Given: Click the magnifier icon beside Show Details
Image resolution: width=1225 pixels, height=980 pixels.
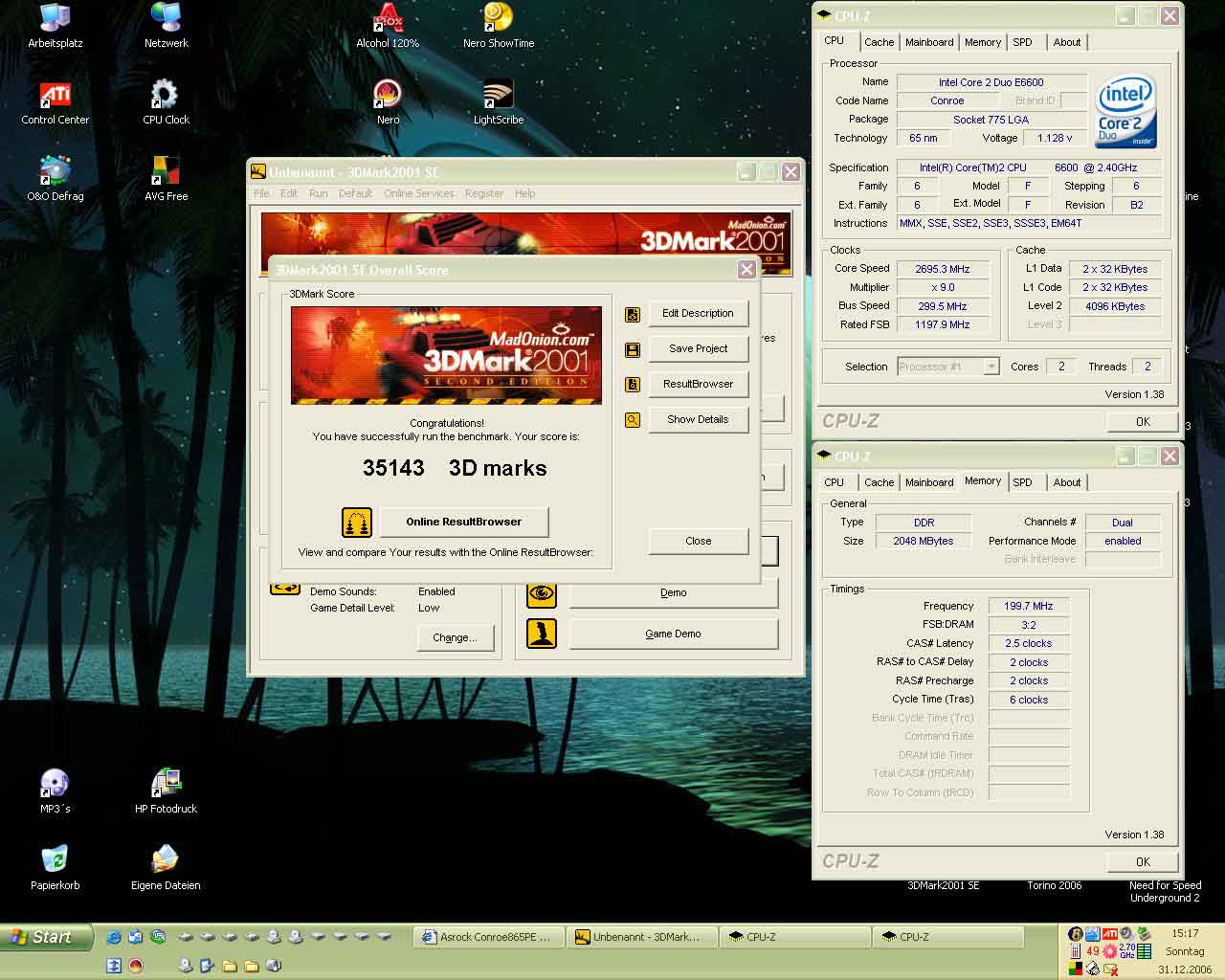Looking at the screenshot, I should [x=633, y=420].
